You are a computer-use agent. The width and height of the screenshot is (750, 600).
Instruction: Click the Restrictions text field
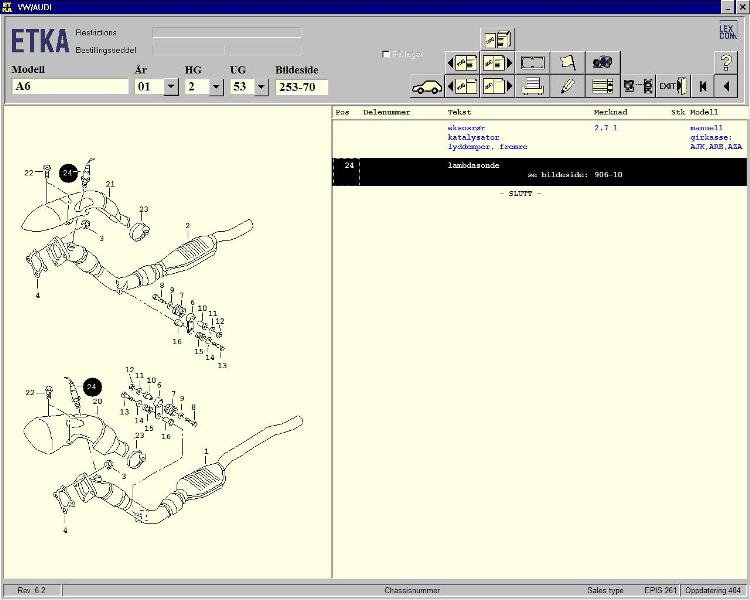click(226, 32)
